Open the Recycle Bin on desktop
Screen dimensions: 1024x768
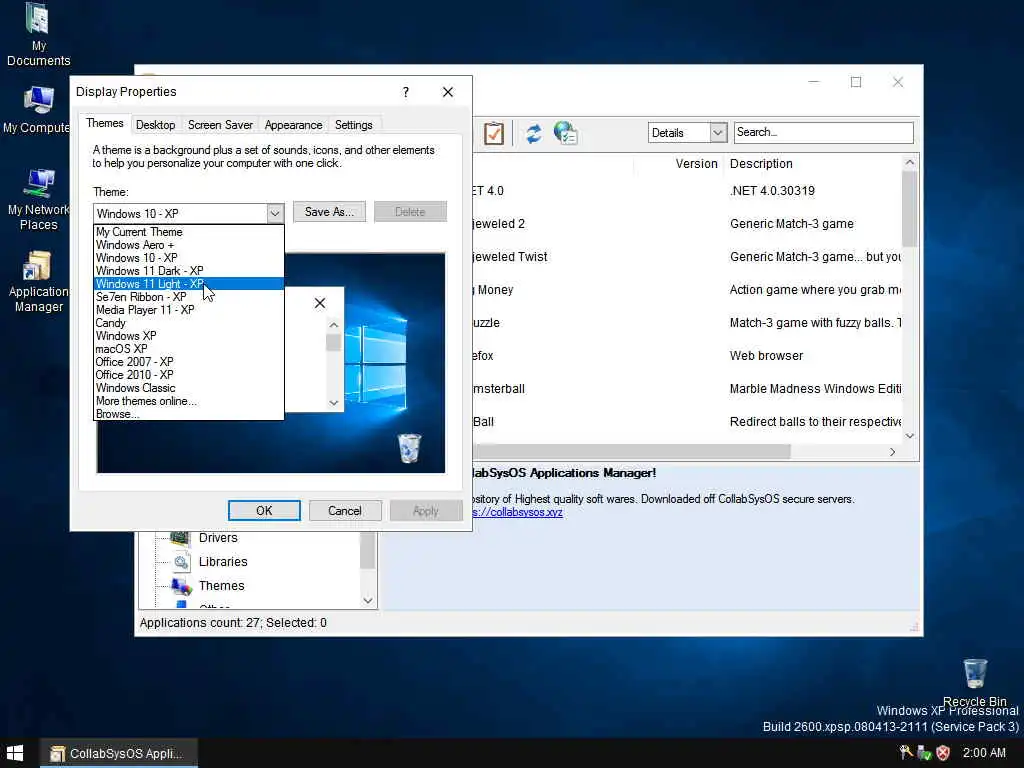point(974,682)
